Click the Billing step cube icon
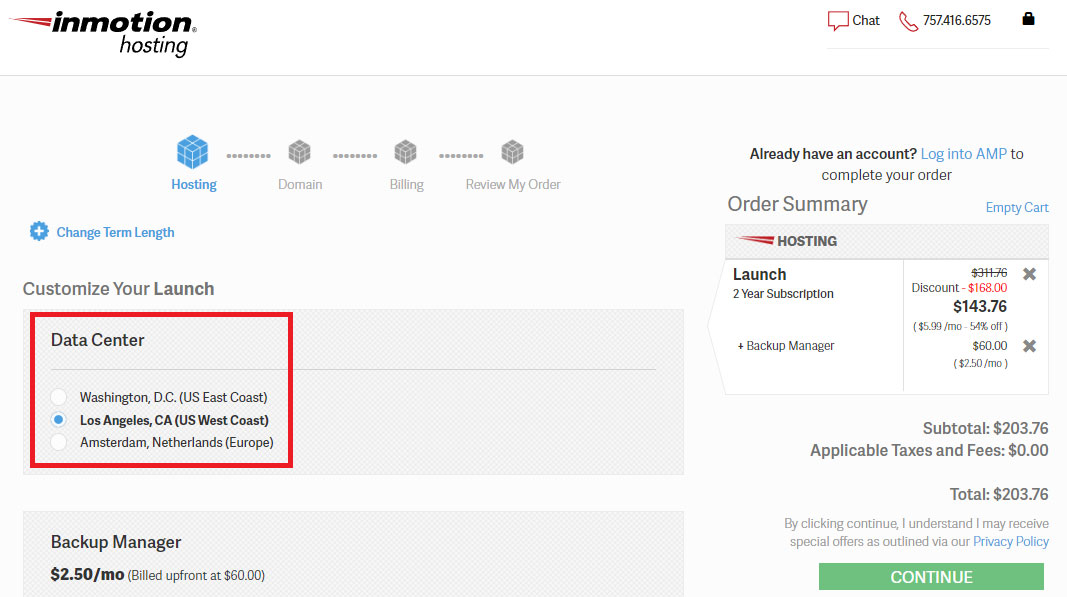Image resolution: width=1067 pixels, height=597 pixels. [x=406, y=152]
